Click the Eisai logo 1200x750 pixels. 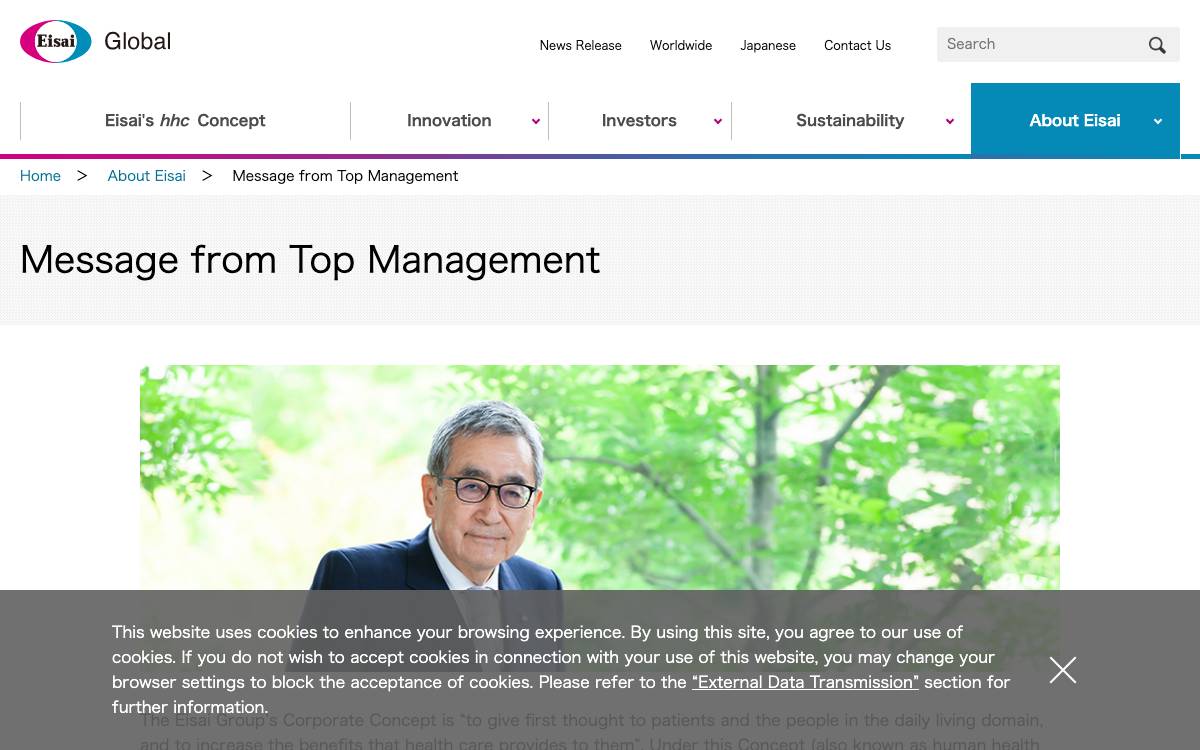(56, 42)
